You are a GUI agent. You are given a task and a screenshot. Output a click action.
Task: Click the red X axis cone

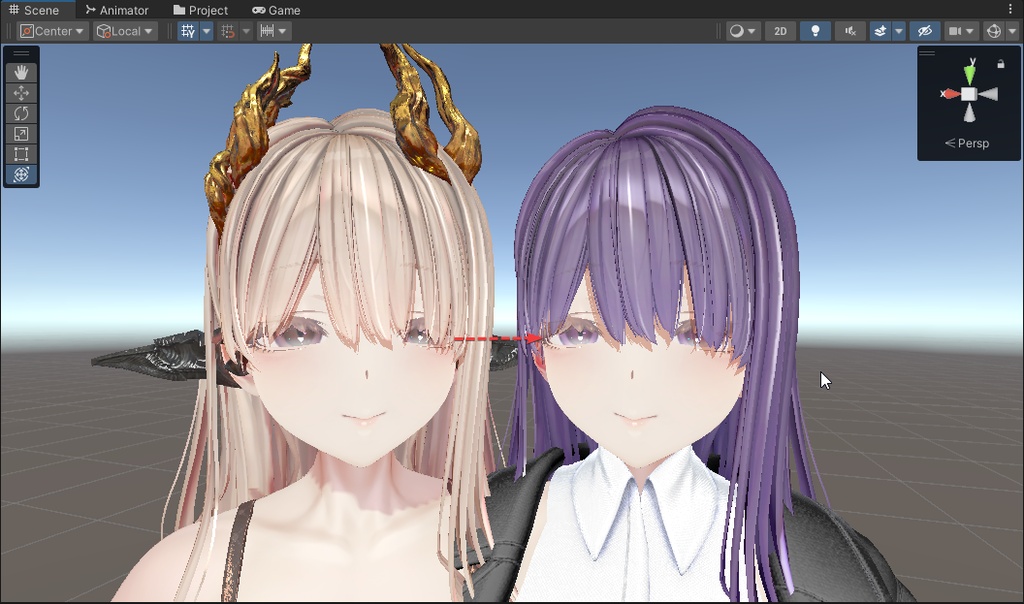950,94
